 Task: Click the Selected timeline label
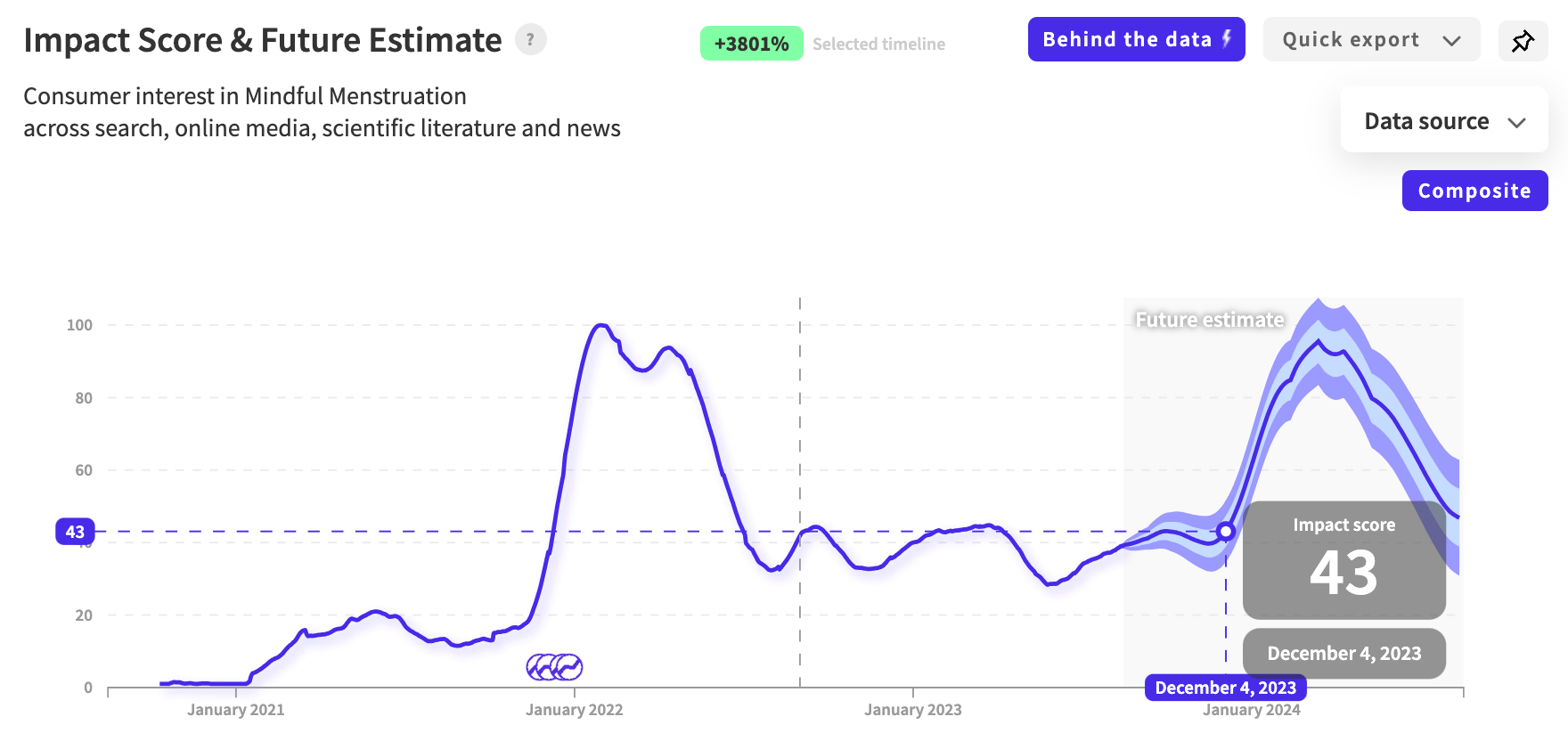point(878,44)
